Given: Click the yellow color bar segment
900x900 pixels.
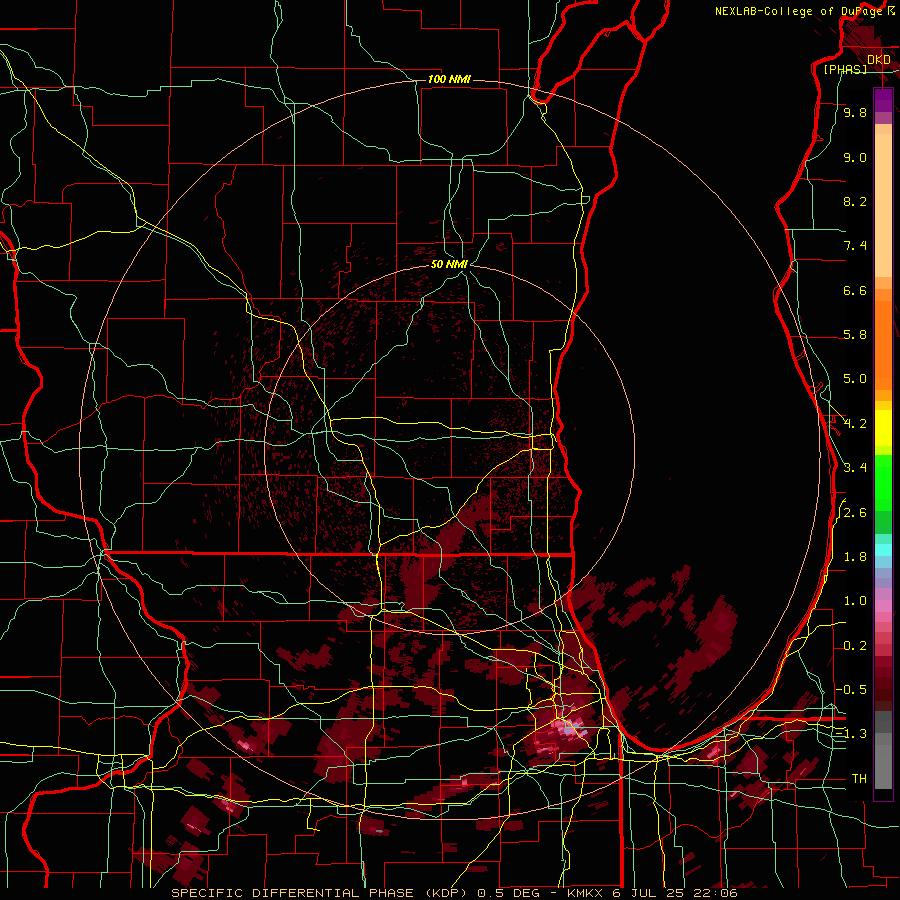Looking at the screenshot, I should coord(883,428).
